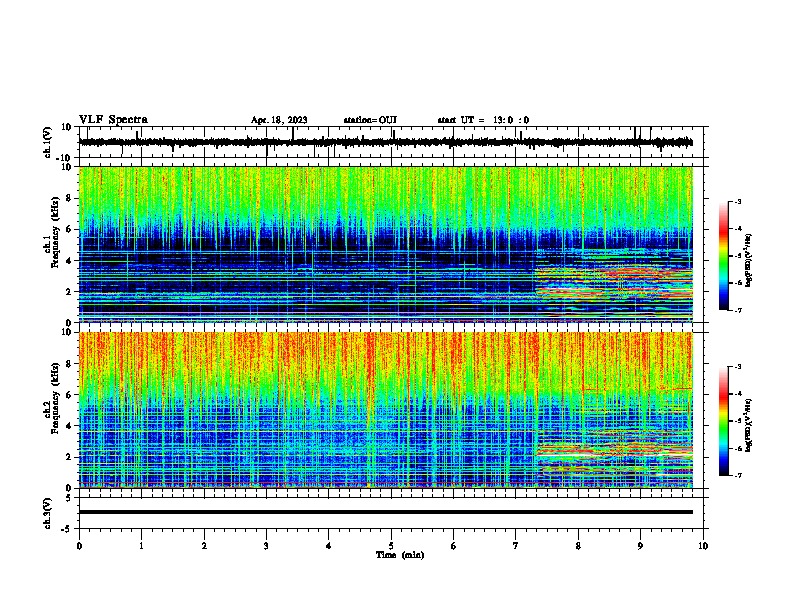
Task: Click the "-7" label on ch.2 color bar
Action: pos(738,475)
